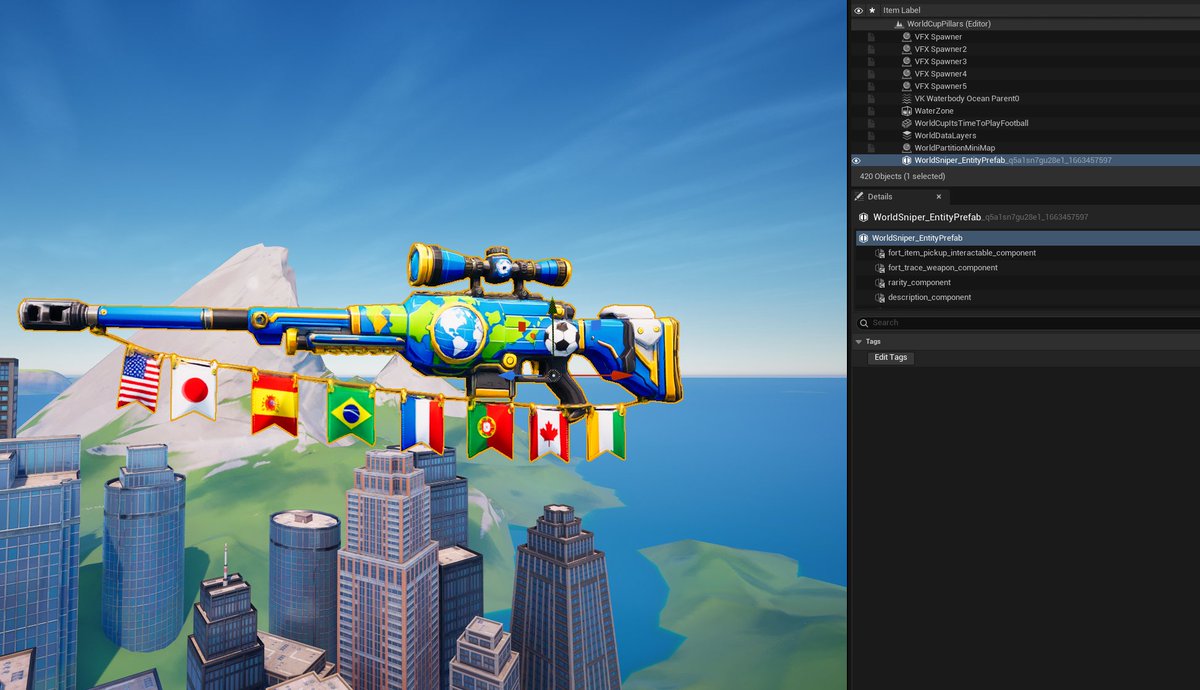Click the VFX Spawner2 actor icon
The width and height of the screenshot is (1200, 690).
(x=906, y=49)
